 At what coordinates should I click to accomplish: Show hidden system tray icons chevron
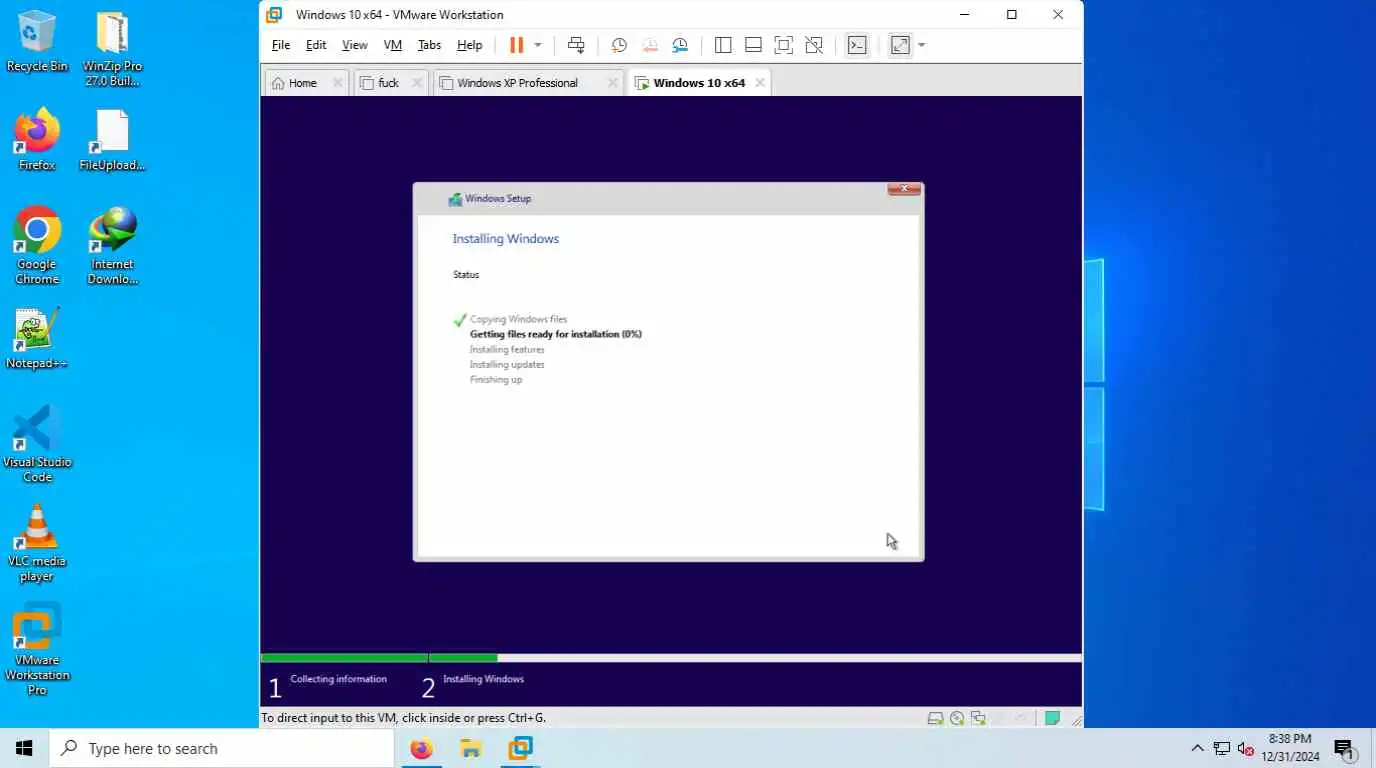click(x=1197, y=748)
